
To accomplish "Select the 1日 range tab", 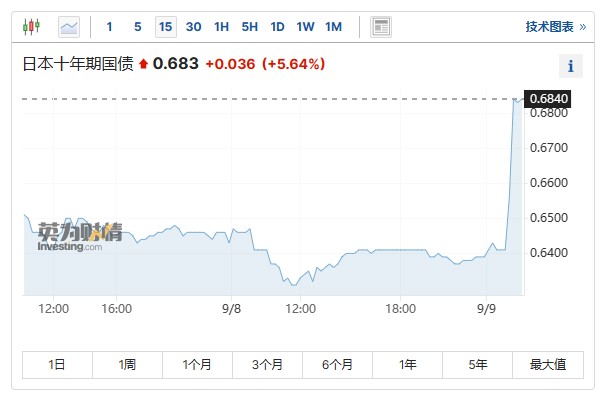I will (57, 365).
